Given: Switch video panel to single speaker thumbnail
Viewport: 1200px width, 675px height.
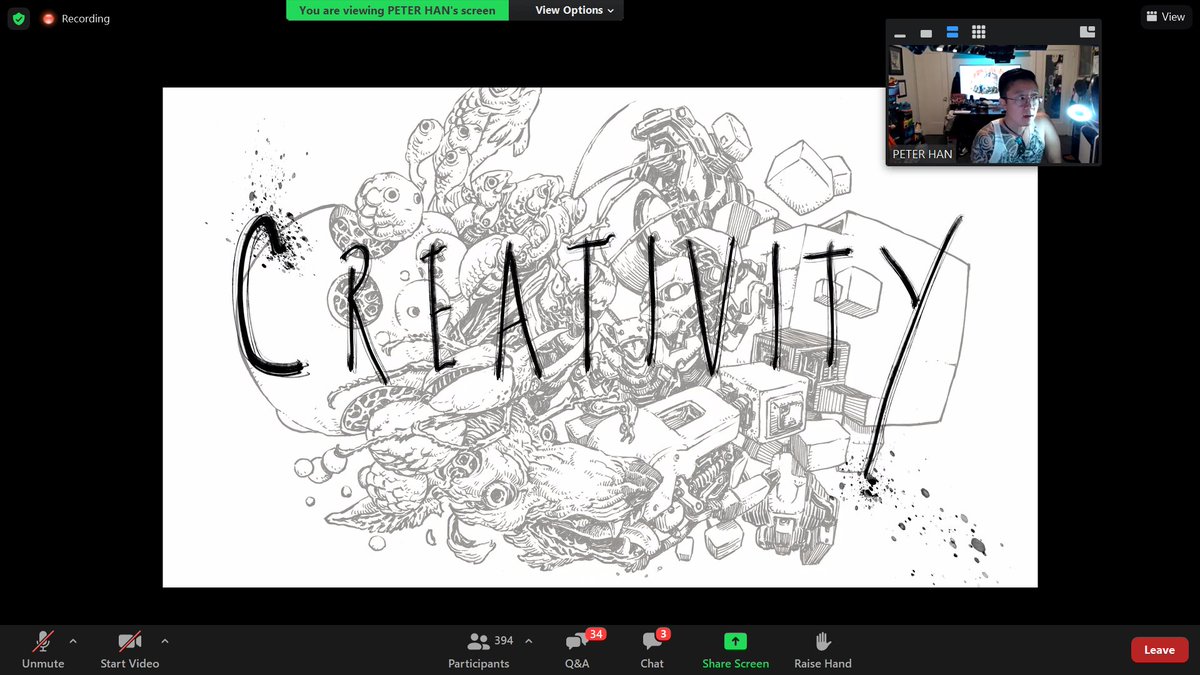Looking at the screenshot, I should click(x=926, y=33).
